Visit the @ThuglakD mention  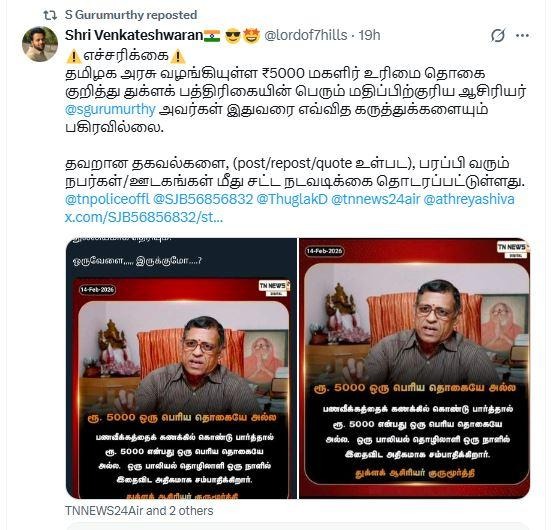point(292,199)
